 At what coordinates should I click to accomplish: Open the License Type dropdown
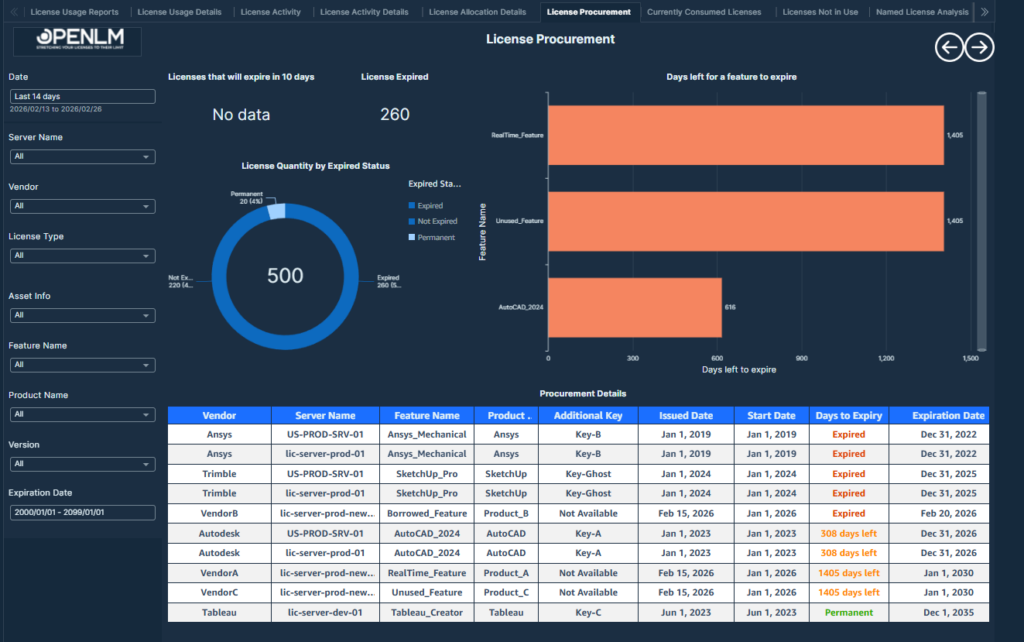[82, 256]
